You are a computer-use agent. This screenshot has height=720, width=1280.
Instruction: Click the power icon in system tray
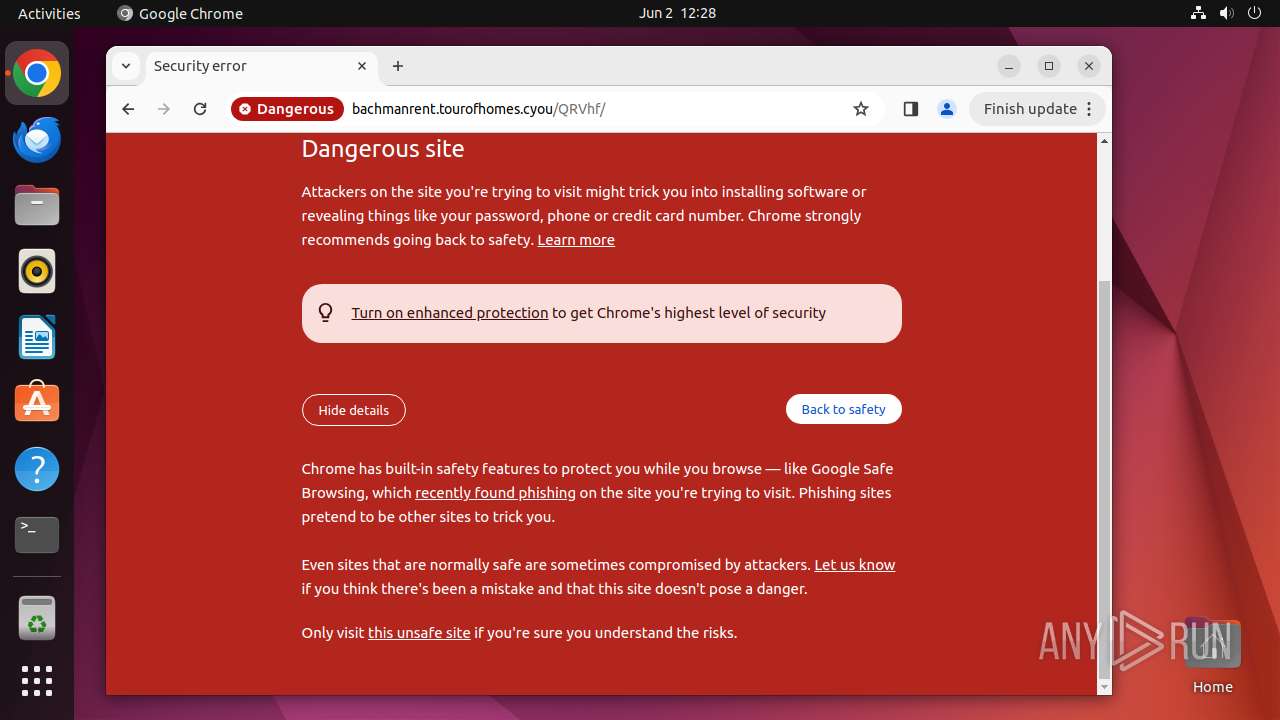(x=1255, y=13)
